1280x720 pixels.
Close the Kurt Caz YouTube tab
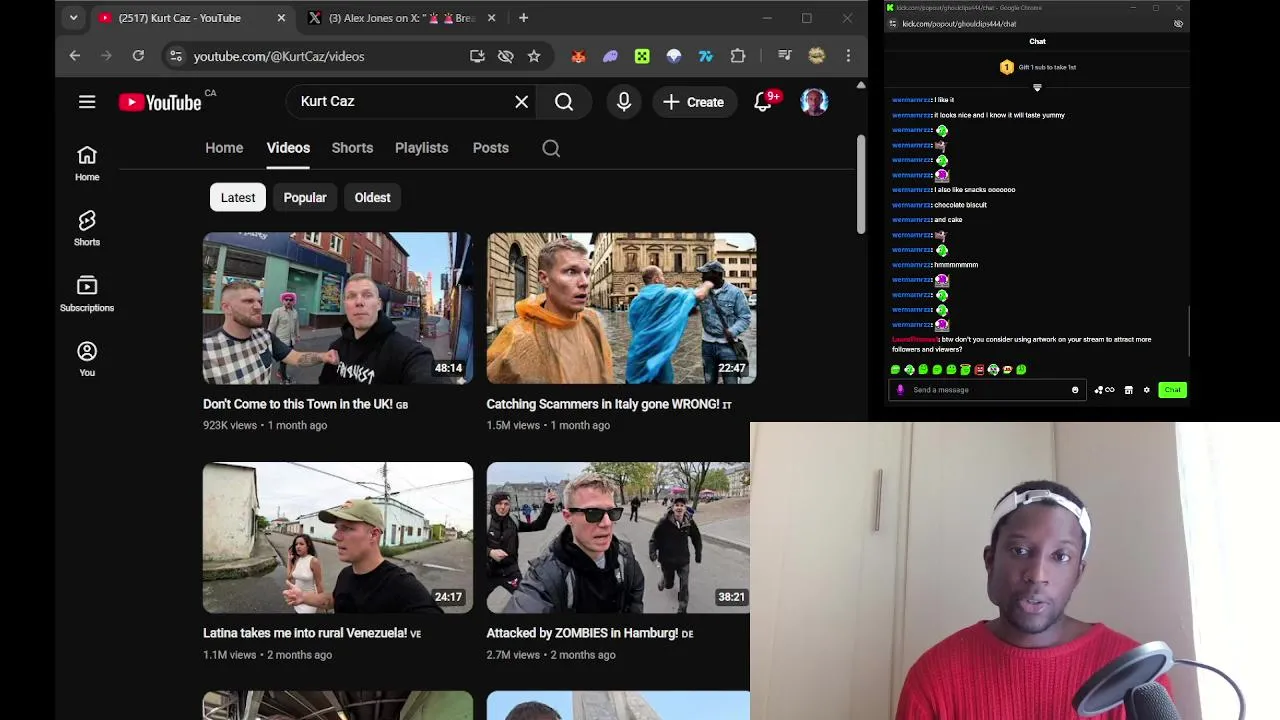281,18
